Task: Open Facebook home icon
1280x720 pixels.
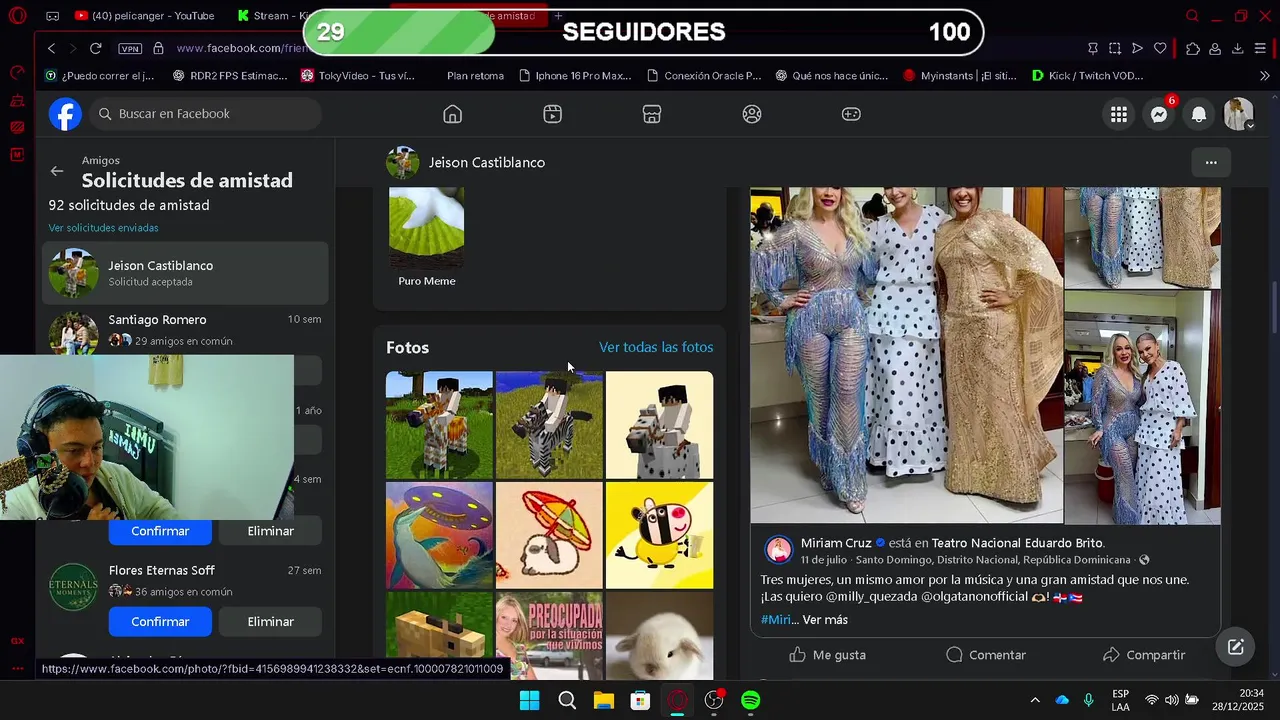Action: 452,114
